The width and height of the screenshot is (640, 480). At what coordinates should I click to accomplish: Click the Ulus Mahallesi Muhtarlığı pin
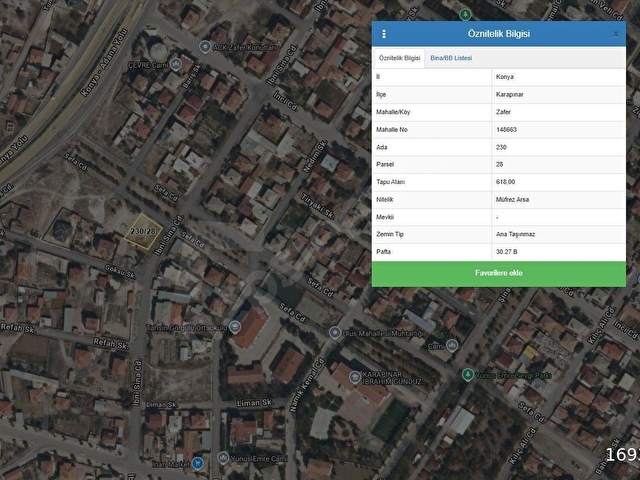pyautogui.click(x=335, y=333)
